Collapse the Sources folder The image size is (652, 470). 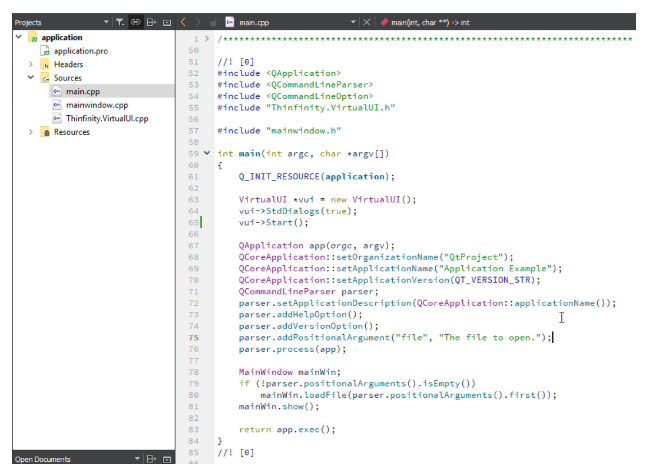coord(31,77)
